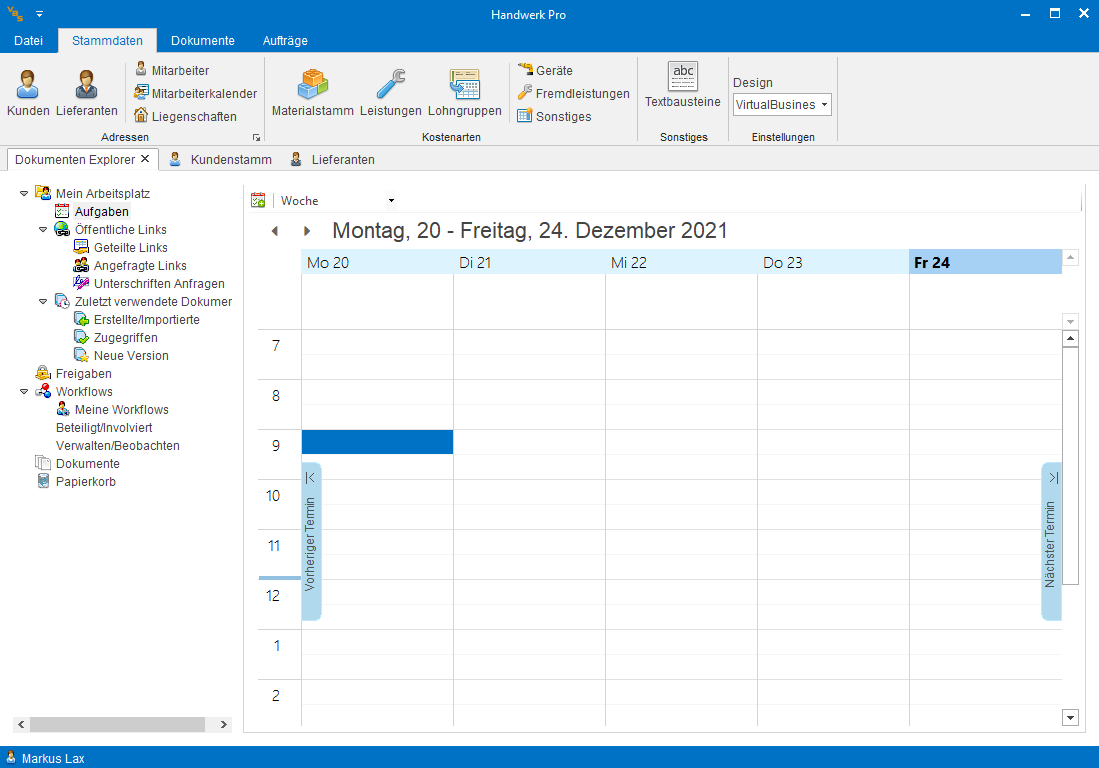Select Verwalten/Beobachten tree item
The height and width of the screenshot is (768, 1099).
pos(118,446)
